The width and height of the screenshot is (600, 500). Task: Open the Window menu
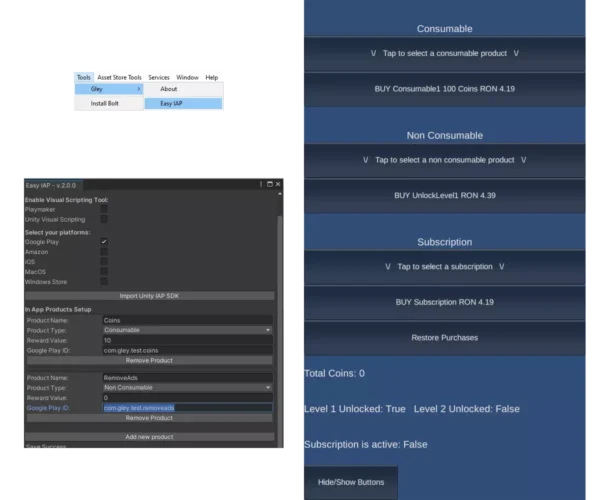click(187, 77)
